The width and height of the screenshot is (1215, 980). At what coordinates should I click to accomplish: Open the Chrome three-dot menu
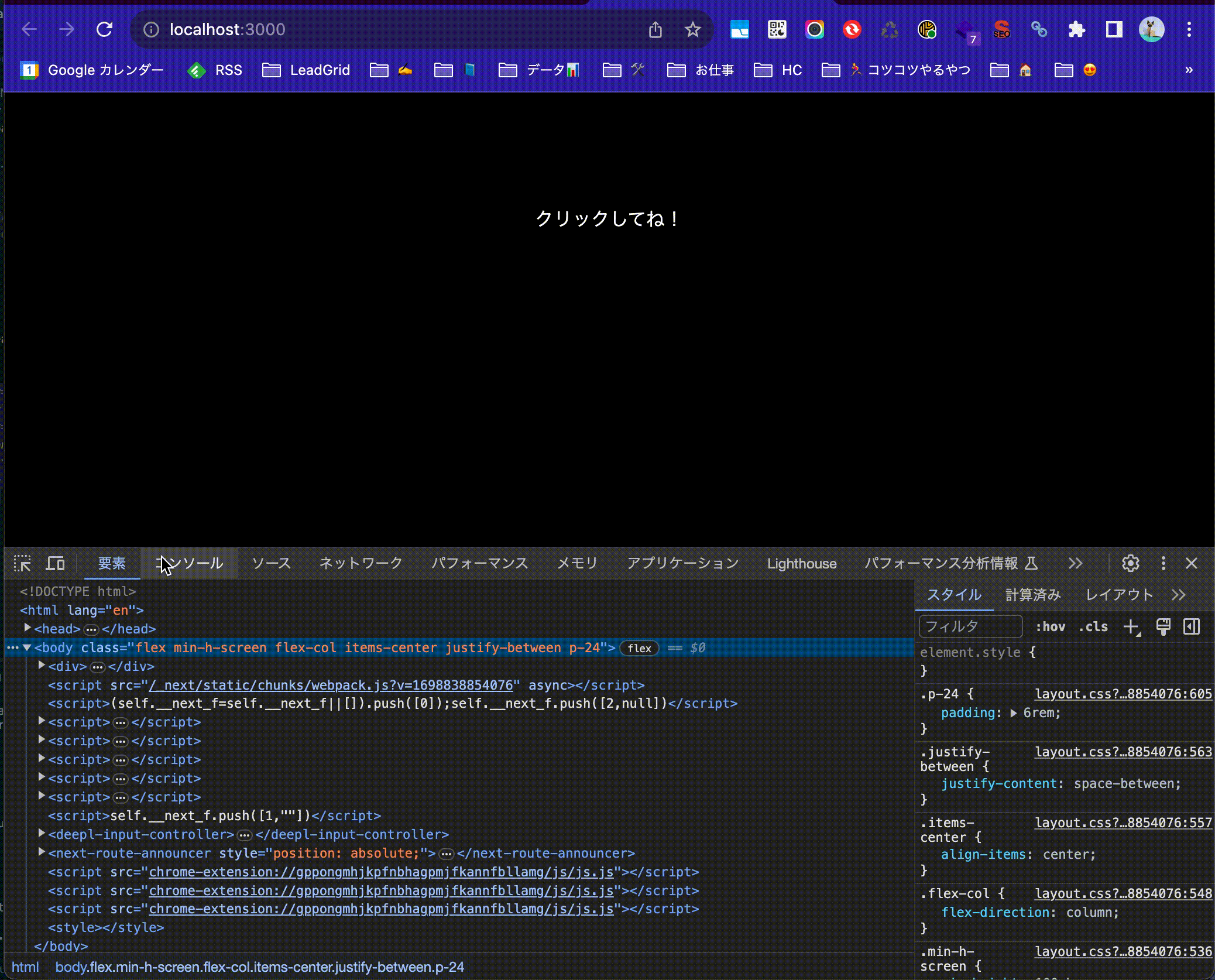pyautogui.click(x=1189, y=29)
